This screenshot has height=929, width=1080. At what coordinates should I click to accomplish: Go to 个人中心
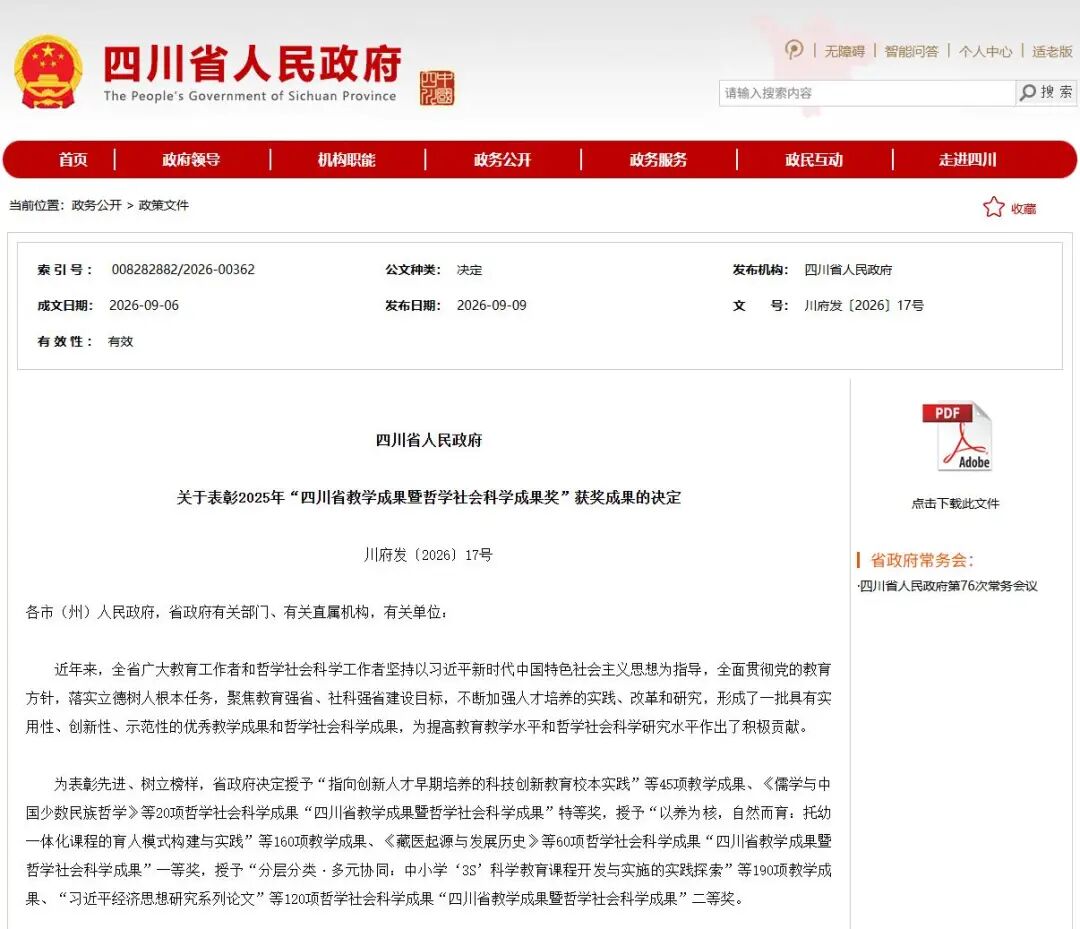986,51
